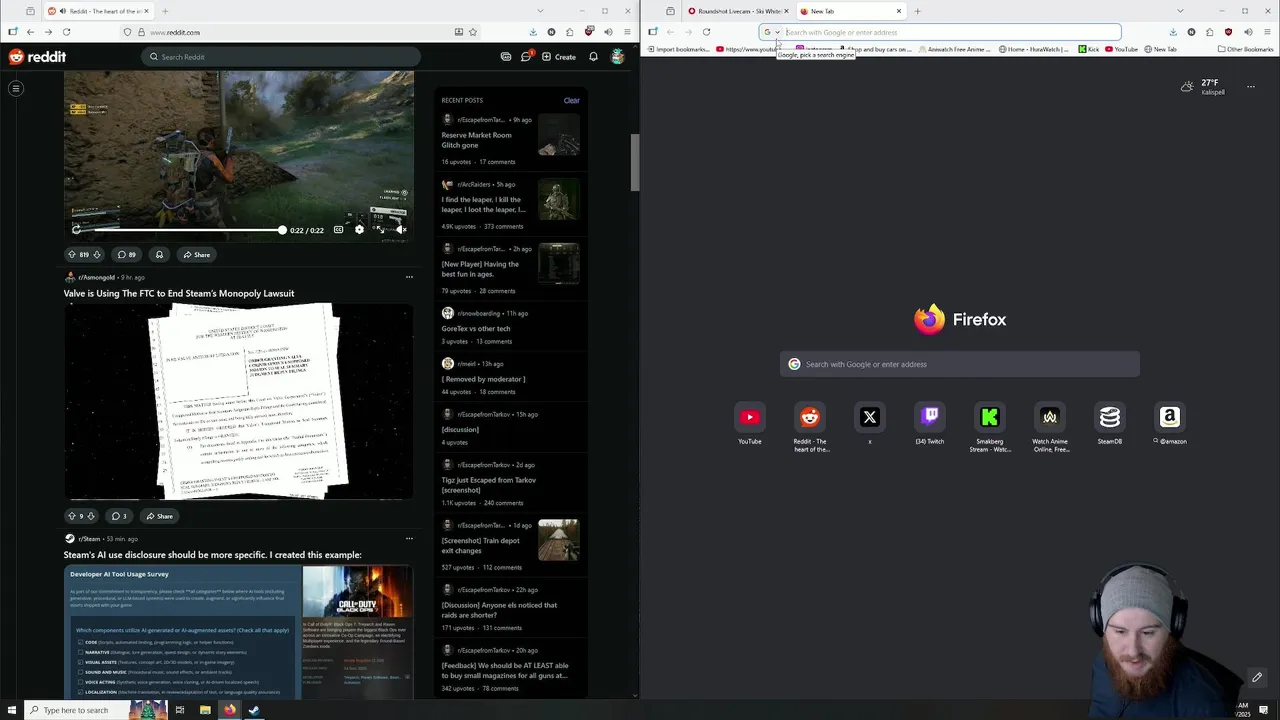Open new tab in left Firefox window
The height and width of the screenshot is (720, 1280).
[x=165, y=11]
